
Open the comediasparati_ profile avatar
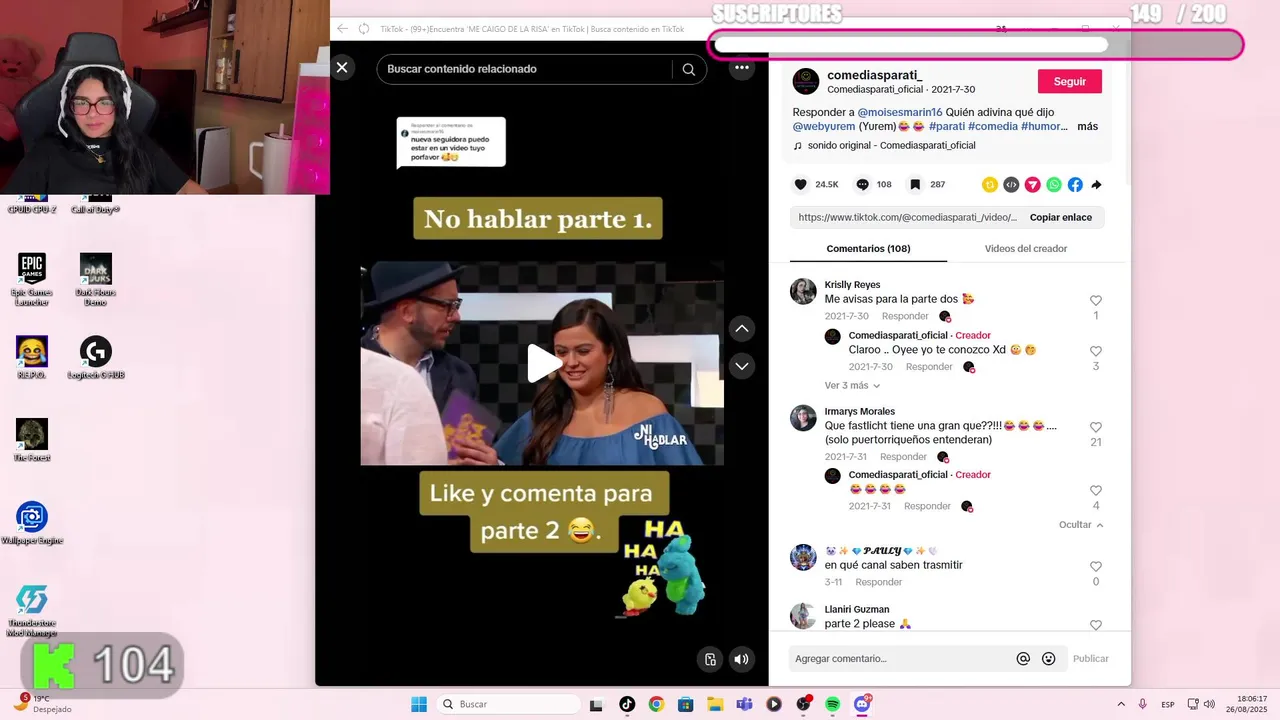coord(806,82)
